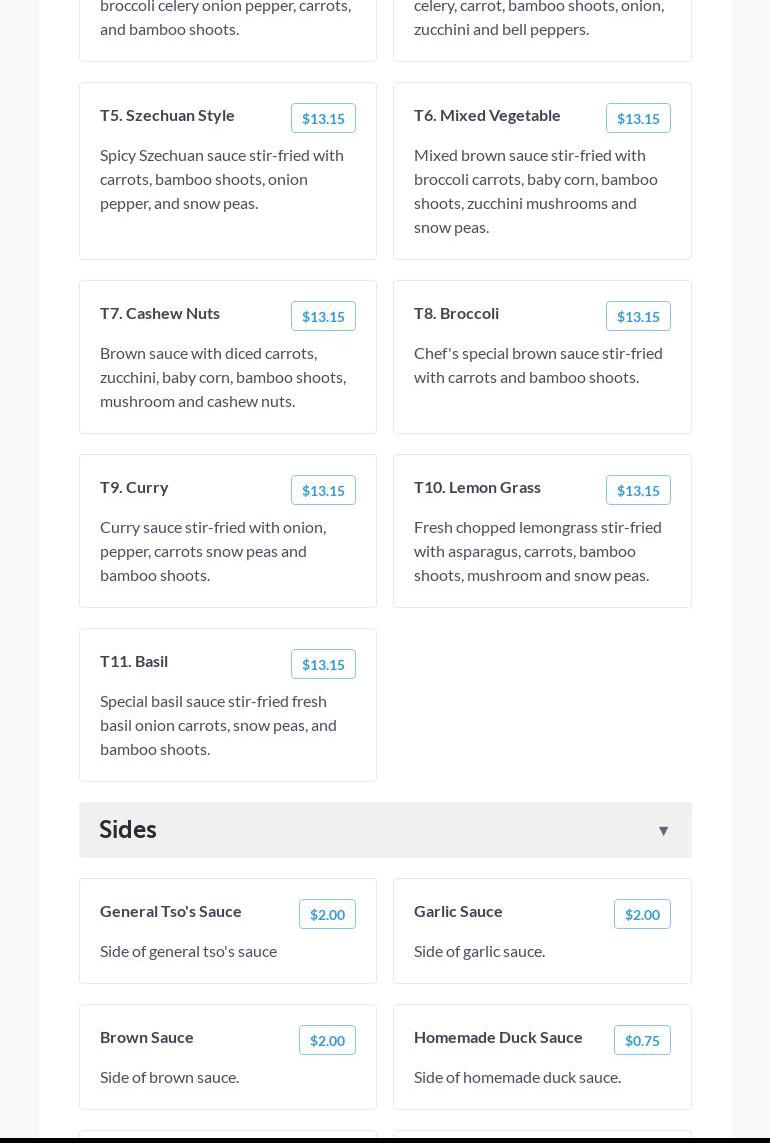The width and height of the screenshot is (770, 1143).
Task: Click the T11. Basil price button
Action: tap(323, 664)
